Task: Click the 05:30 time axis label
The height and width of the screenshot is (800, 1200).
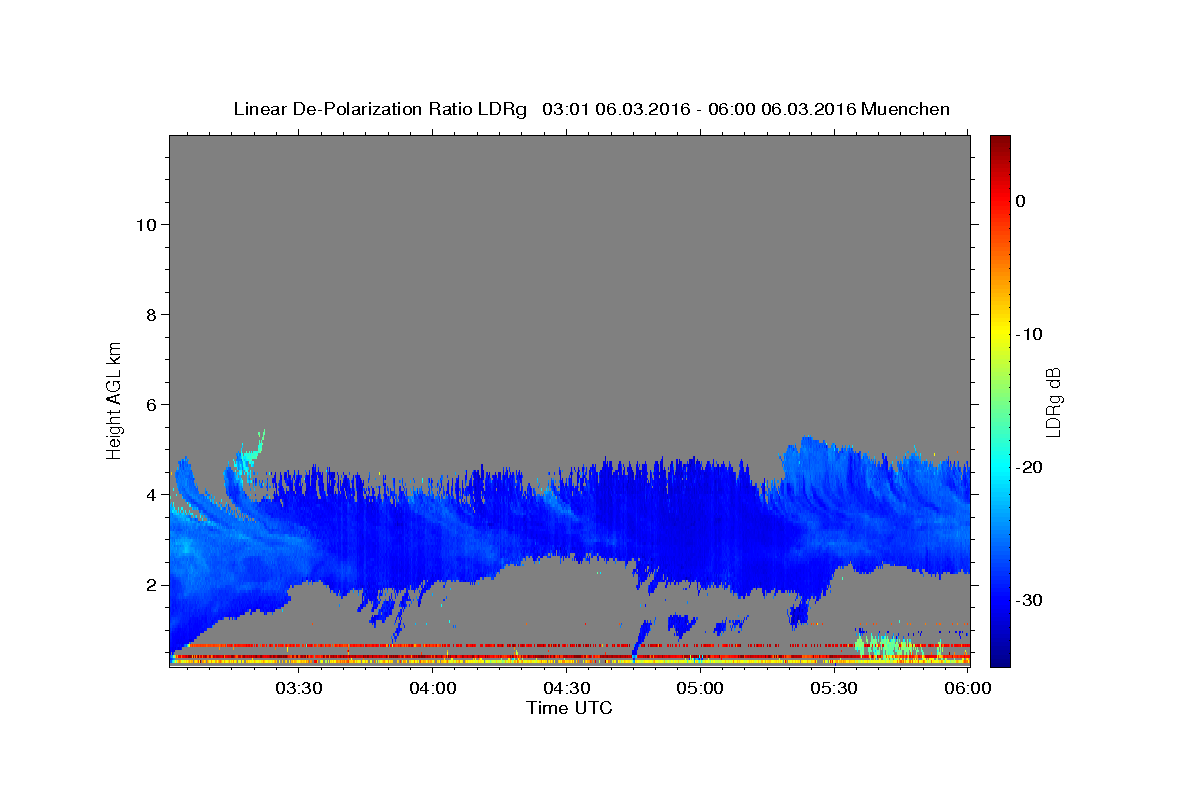Action: click(834, 690)
